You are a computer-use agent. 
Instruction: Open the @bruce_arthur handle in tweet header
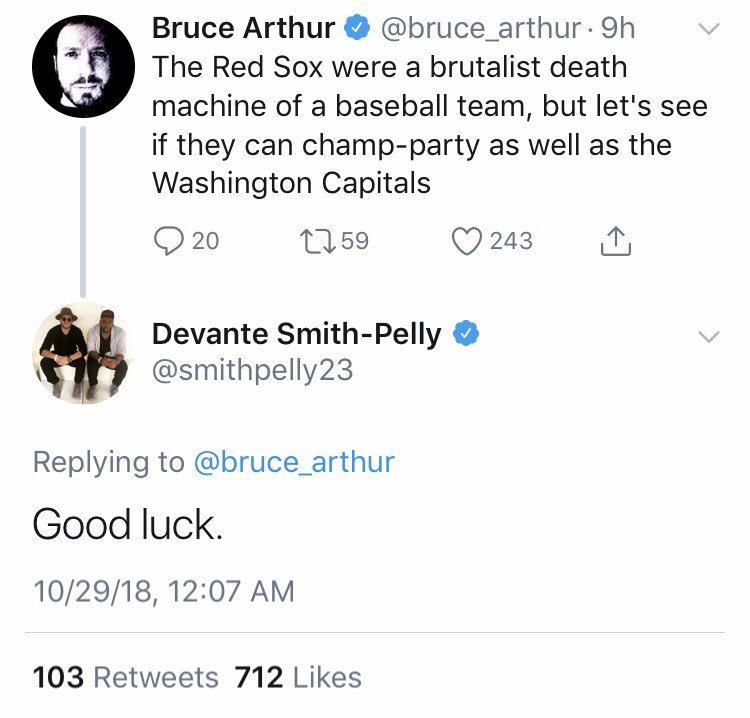[479, 30]
